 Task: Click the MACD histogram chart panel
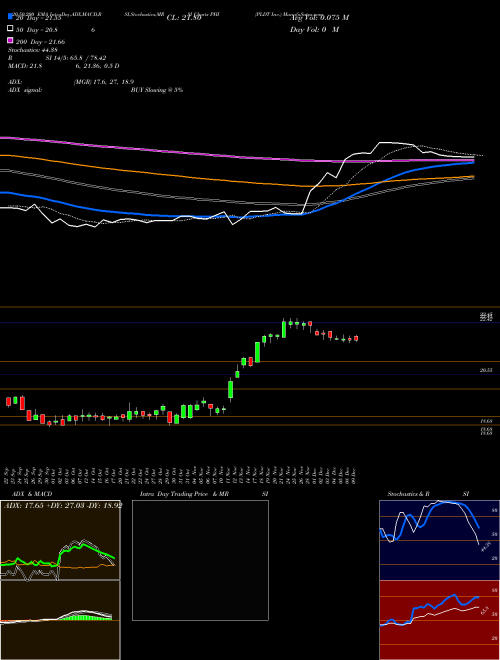(60, 620)
